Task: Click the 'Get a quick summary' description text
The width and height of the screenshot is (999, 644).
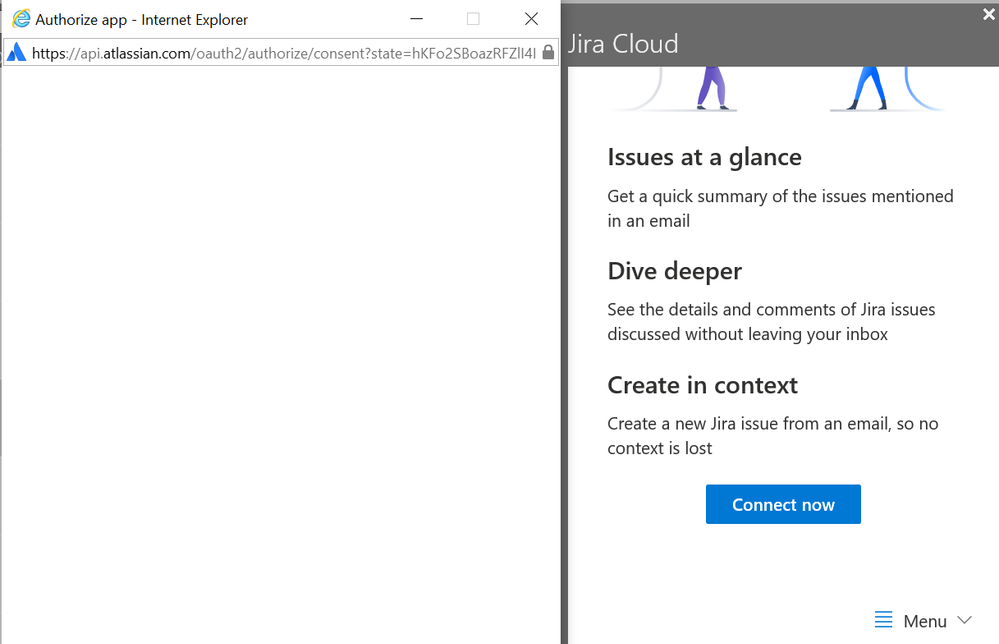Action: coord(780,208)
